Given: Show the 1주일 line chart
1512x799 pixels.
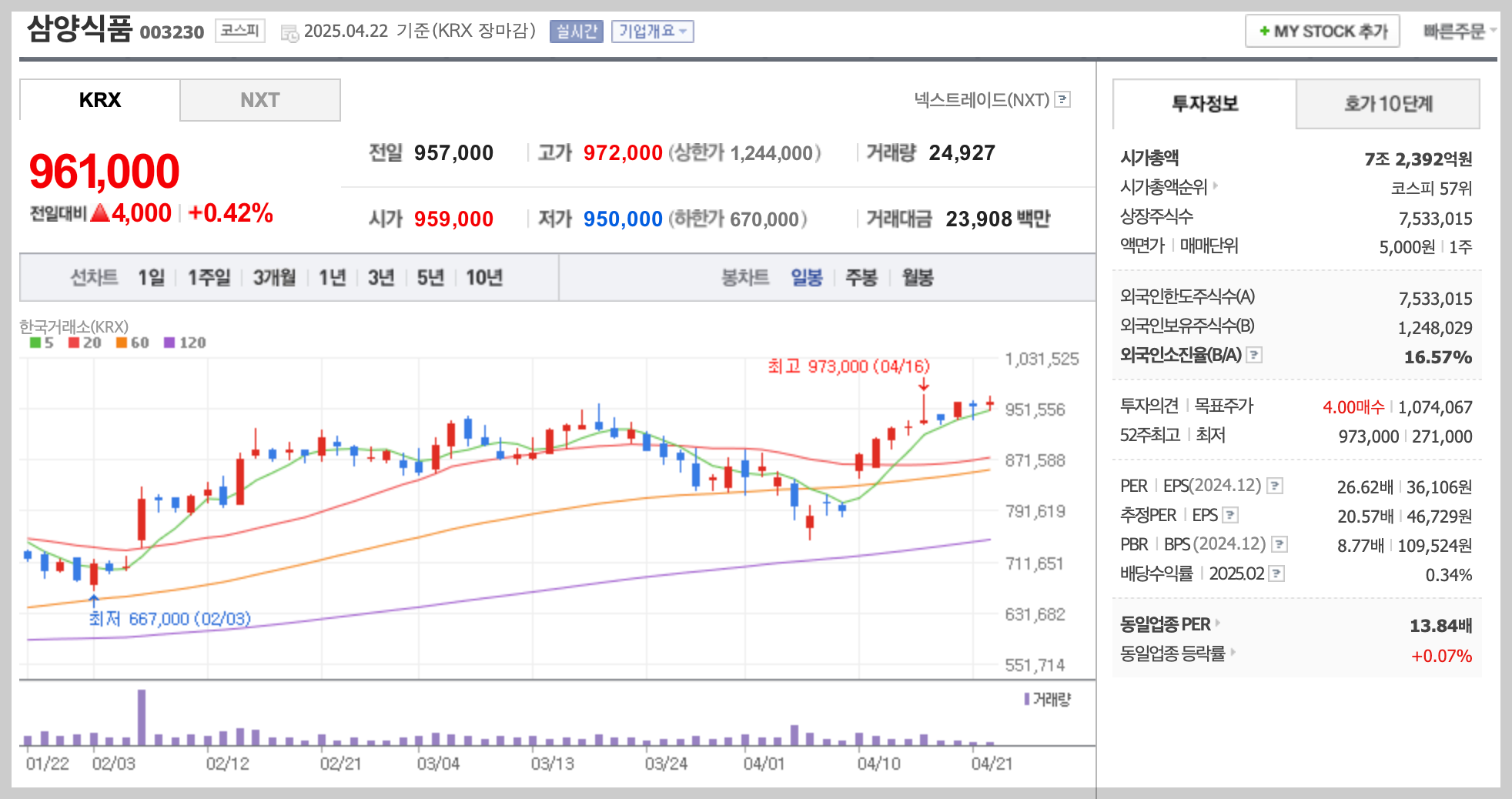Looking at the screenshot, I should tap(209, 277).
